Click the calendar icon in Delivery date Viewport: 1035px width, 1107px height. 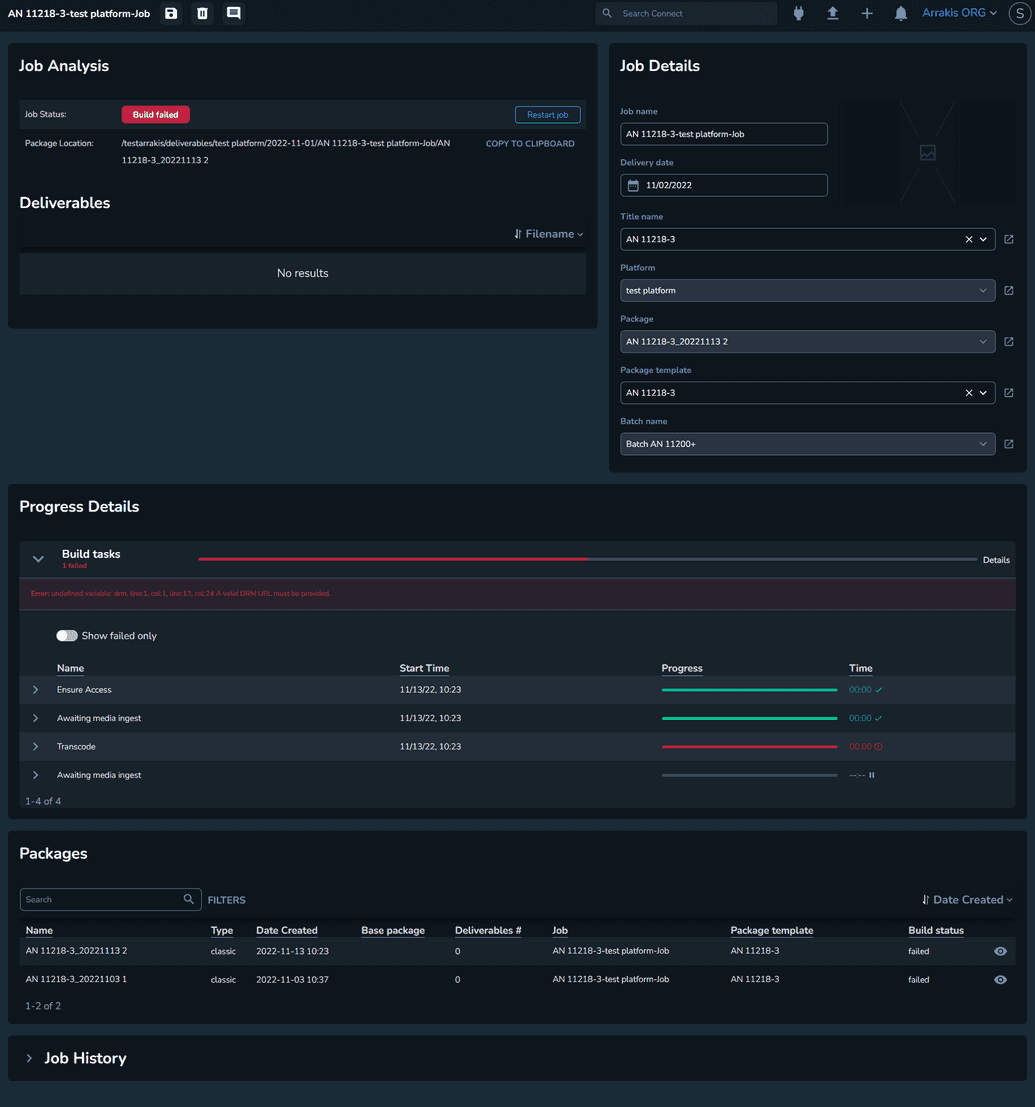click(633, 186)
